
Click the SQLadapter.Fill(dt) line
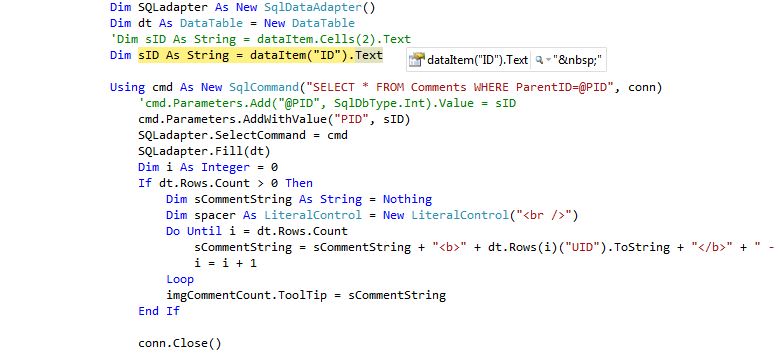[x=204, y=151]
